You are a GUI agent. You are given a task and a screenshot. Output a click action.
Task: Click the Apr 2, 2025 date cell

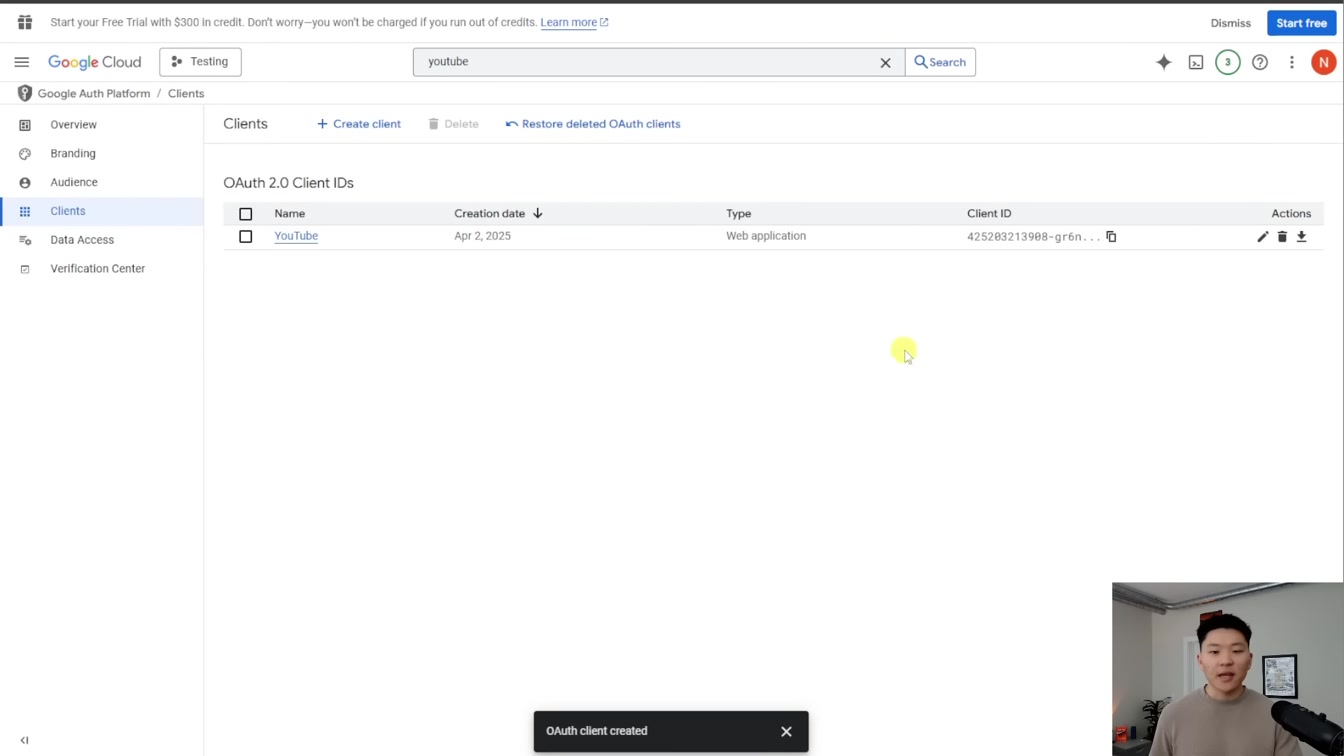click(483, 236)
